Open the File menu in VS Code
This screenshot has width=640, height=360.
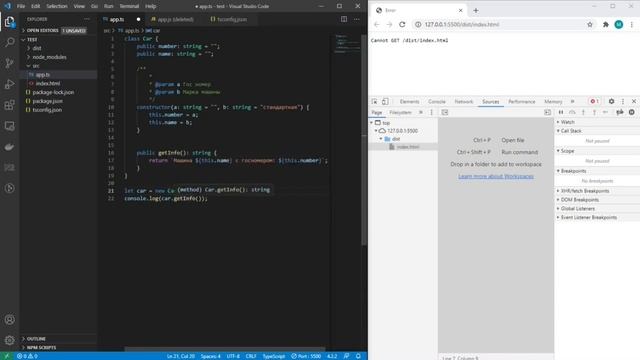point(21,6)
